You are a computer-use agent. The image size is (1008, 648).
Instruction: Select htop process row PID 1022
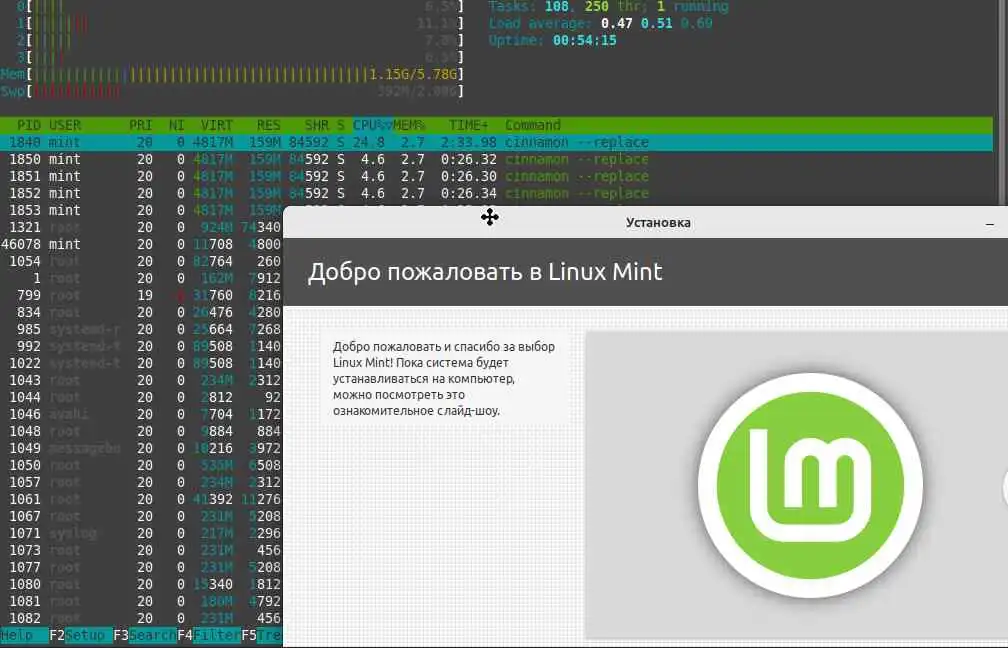pyautogui.click(x=141, y=363)
